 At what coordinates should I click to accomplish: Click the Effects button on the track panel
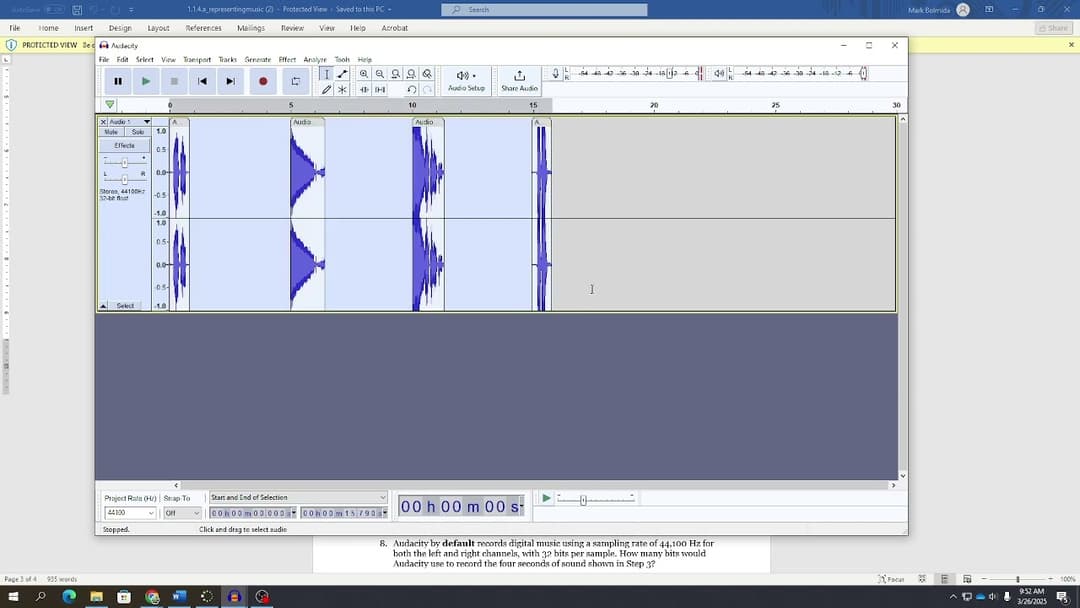(x=124, y=145)
